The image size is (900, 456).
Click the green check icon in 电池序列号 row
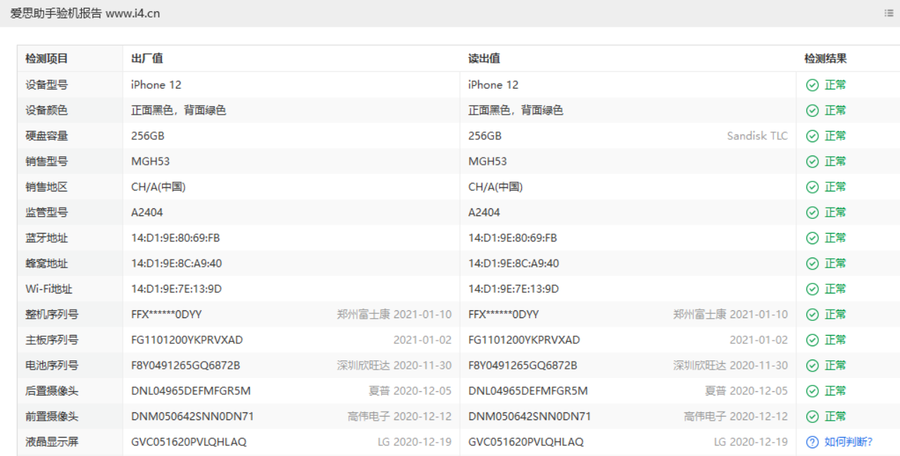click(812, 365)
